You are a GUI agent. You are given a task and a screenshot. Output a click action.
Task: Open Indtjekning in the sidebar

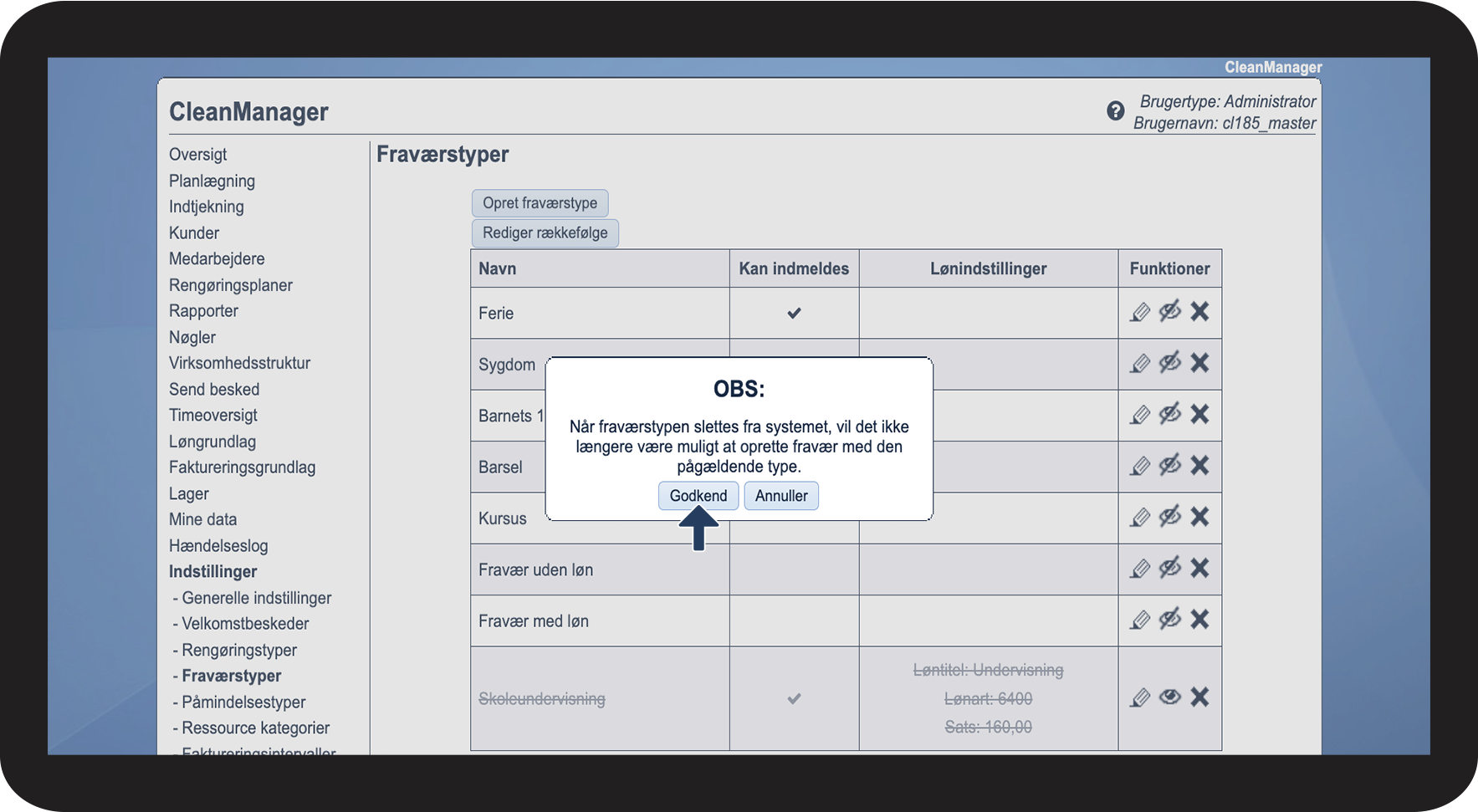click(207, 207)
